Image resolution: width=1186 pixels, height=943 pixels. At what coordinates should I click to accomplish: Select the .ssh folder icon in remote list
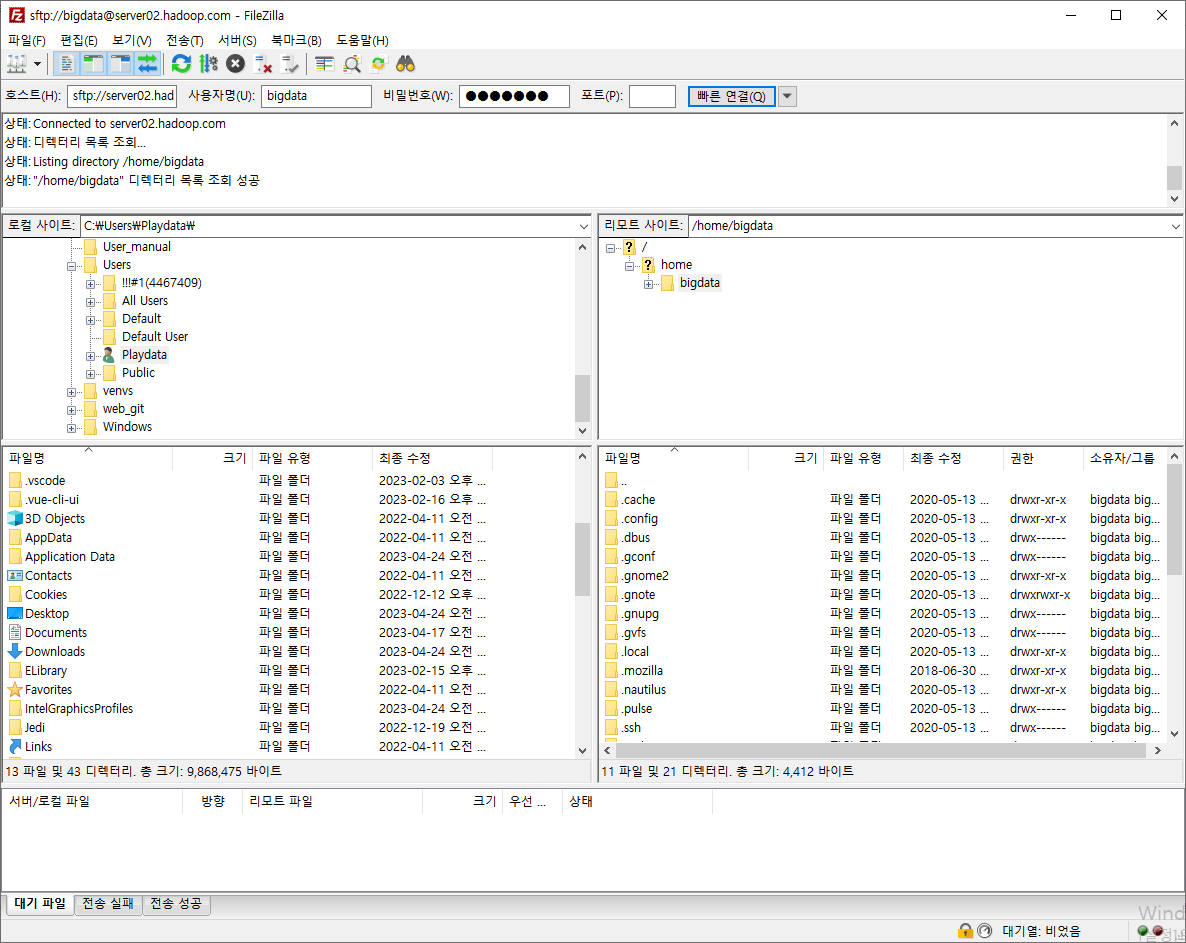612,727
